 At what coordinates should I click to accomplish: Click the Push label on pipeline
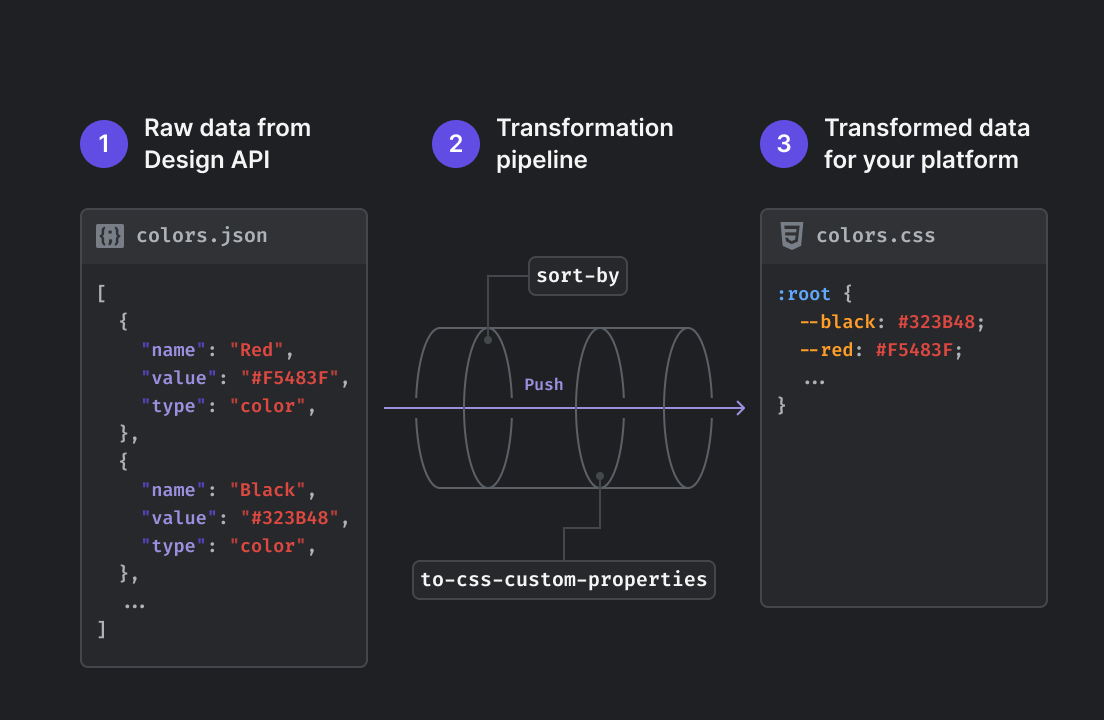[544, 385]
